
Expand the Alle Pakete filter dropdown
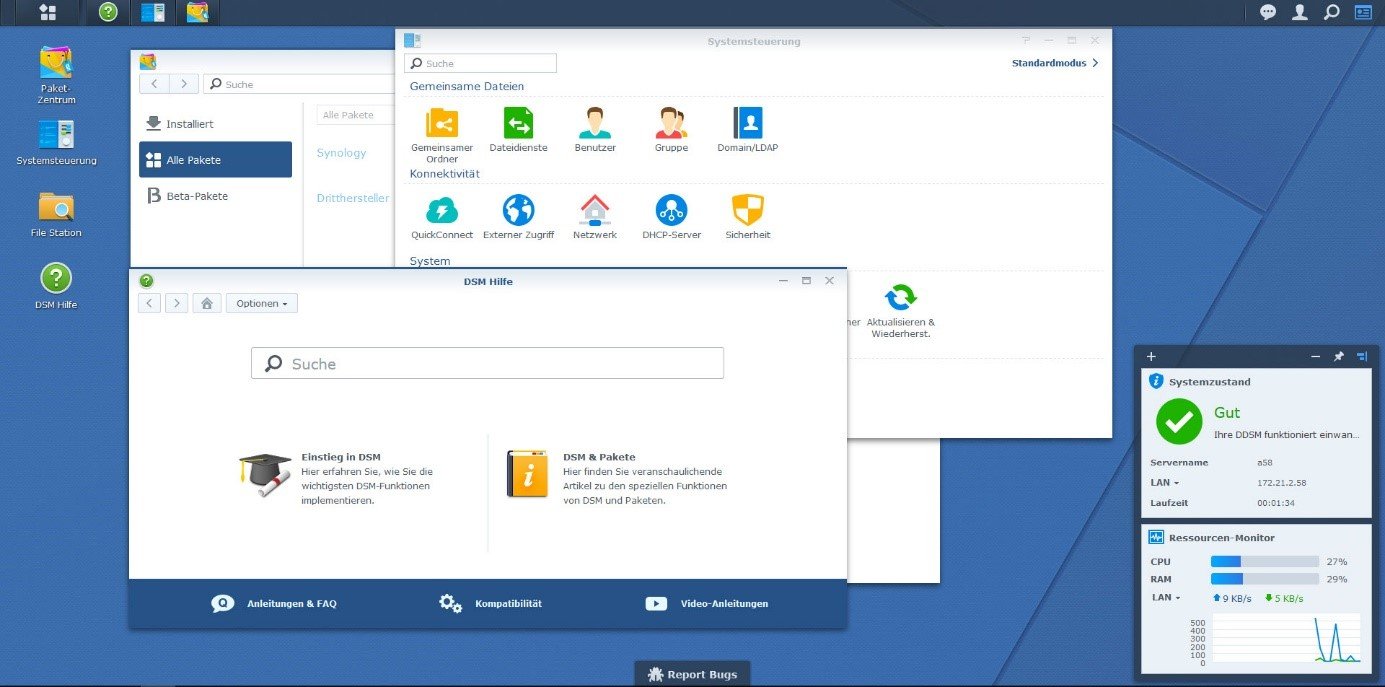(x=356, y=115)
